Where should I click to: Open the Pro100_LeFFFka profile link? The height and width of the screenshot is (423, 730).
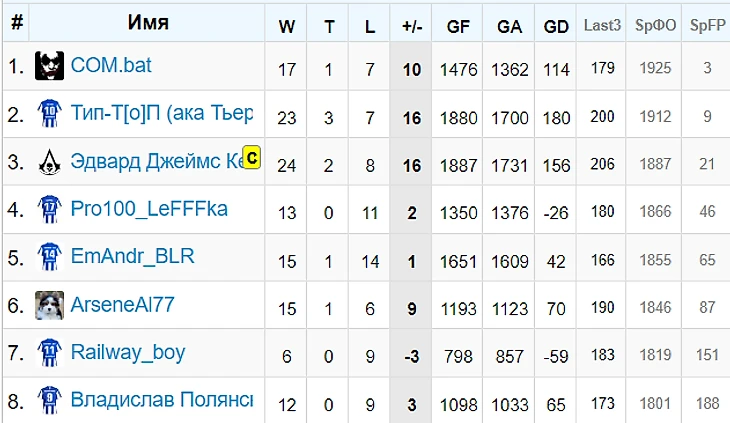click(x=149, y=209)
